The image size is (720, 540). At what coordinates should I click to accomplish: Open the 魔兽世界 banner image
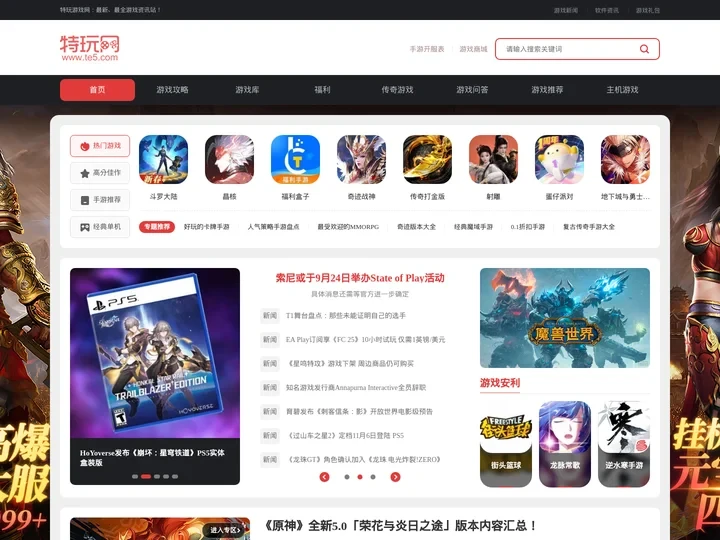coord(565,318)
